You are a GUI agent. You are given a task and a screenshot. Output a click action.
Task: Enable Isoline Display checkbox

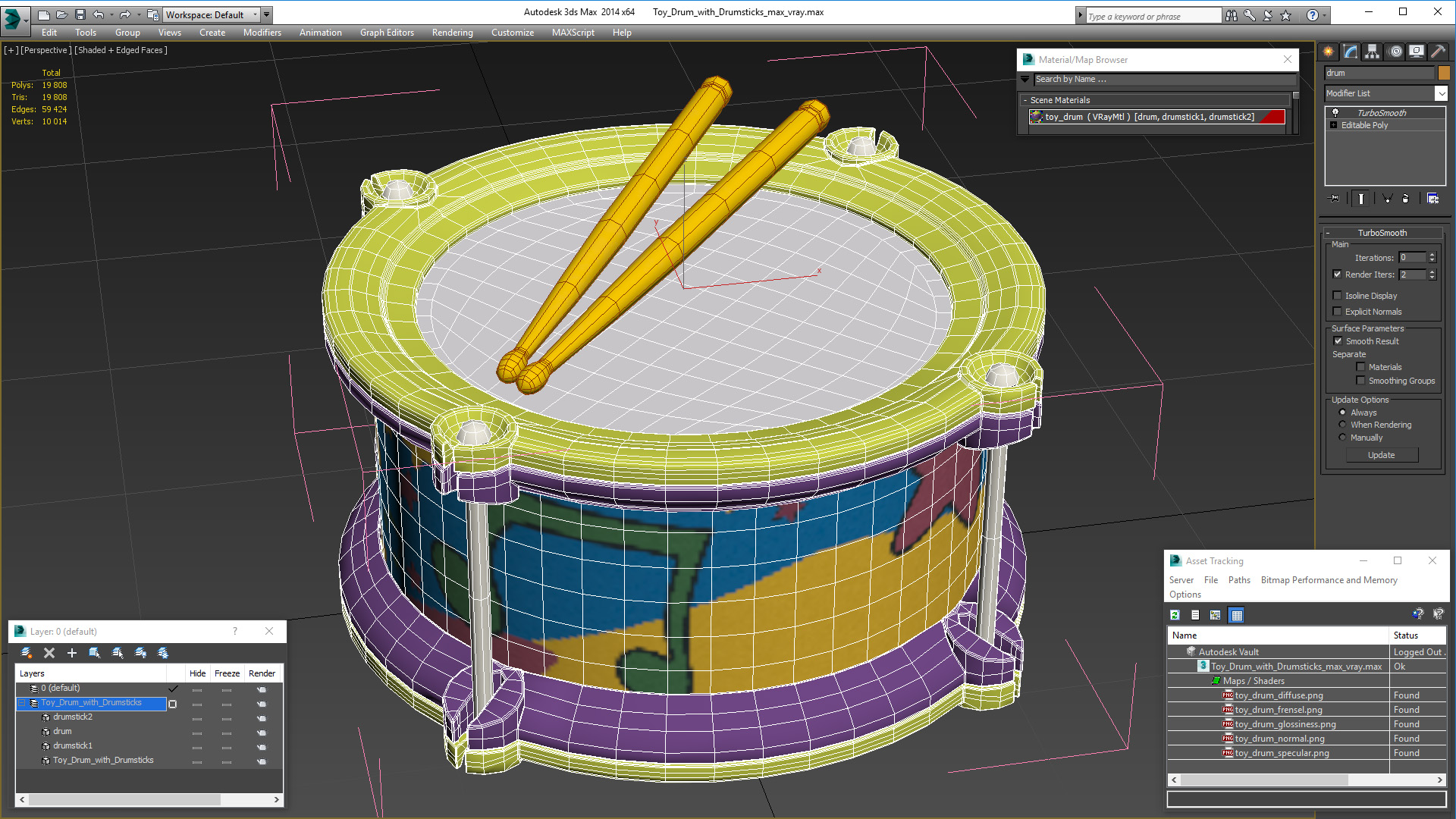pos(1338,296)
